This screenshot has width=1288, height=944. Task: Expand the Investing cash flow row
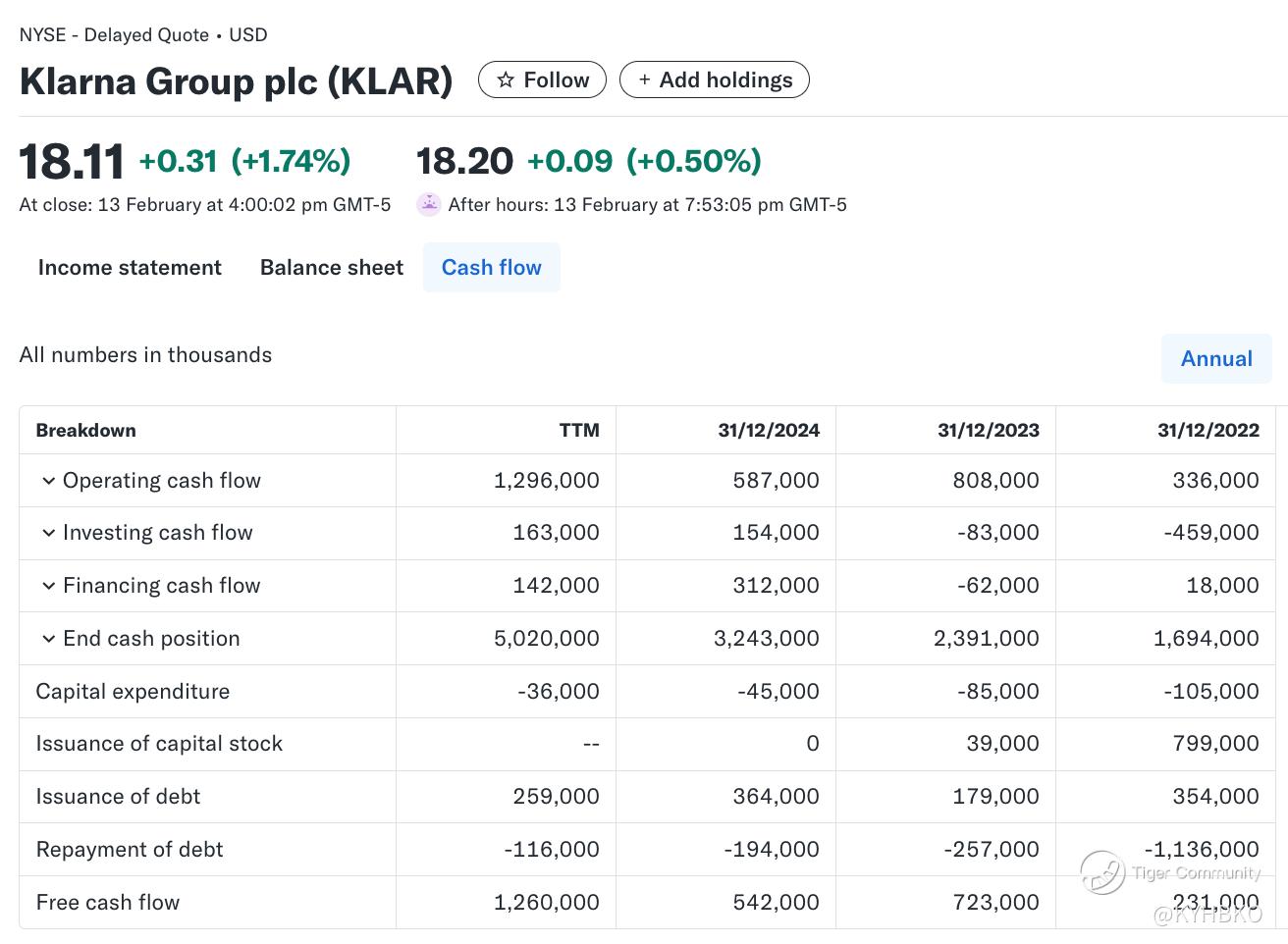tap(48, 533)
